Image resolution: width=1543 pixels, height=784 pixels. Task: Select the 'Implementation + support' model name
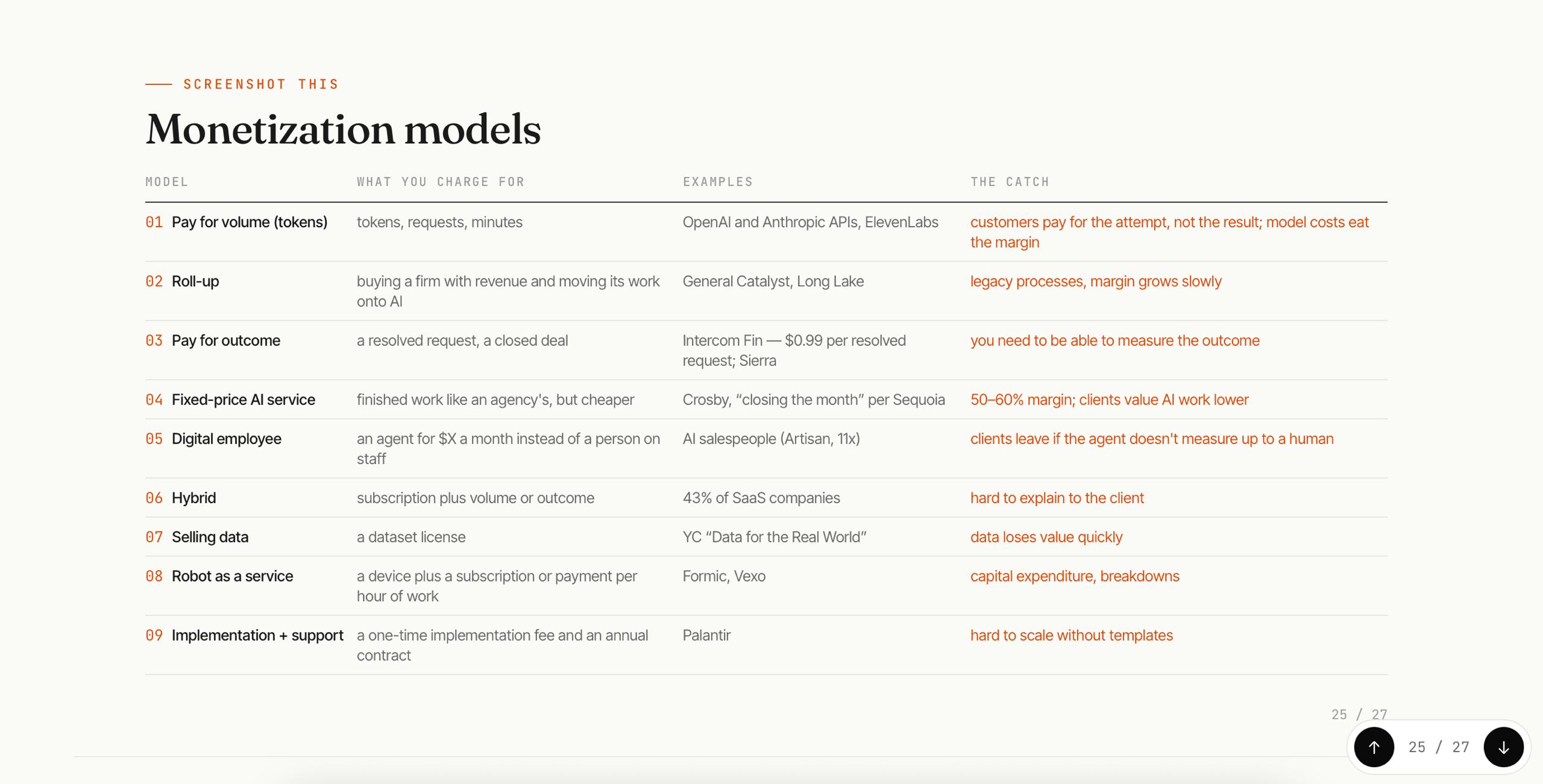(x=257, y=635)
